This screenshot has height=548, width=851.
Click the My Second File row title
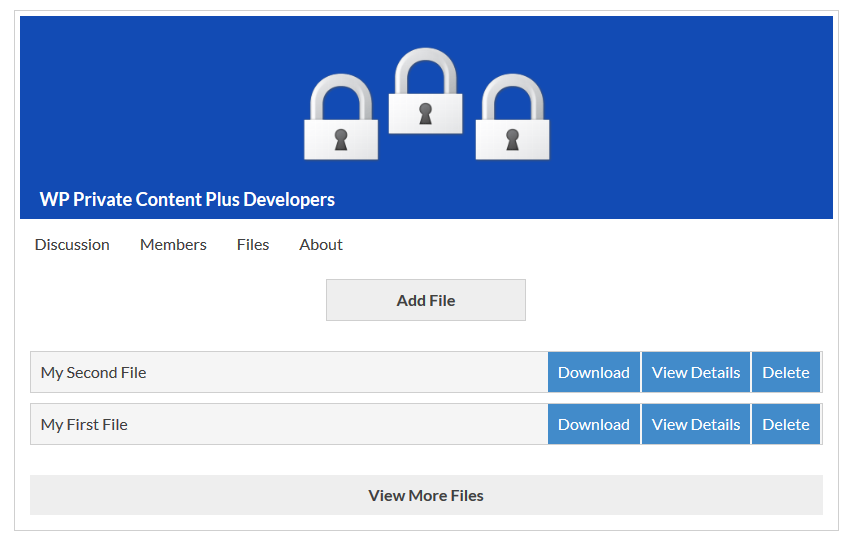pos(93,373)
